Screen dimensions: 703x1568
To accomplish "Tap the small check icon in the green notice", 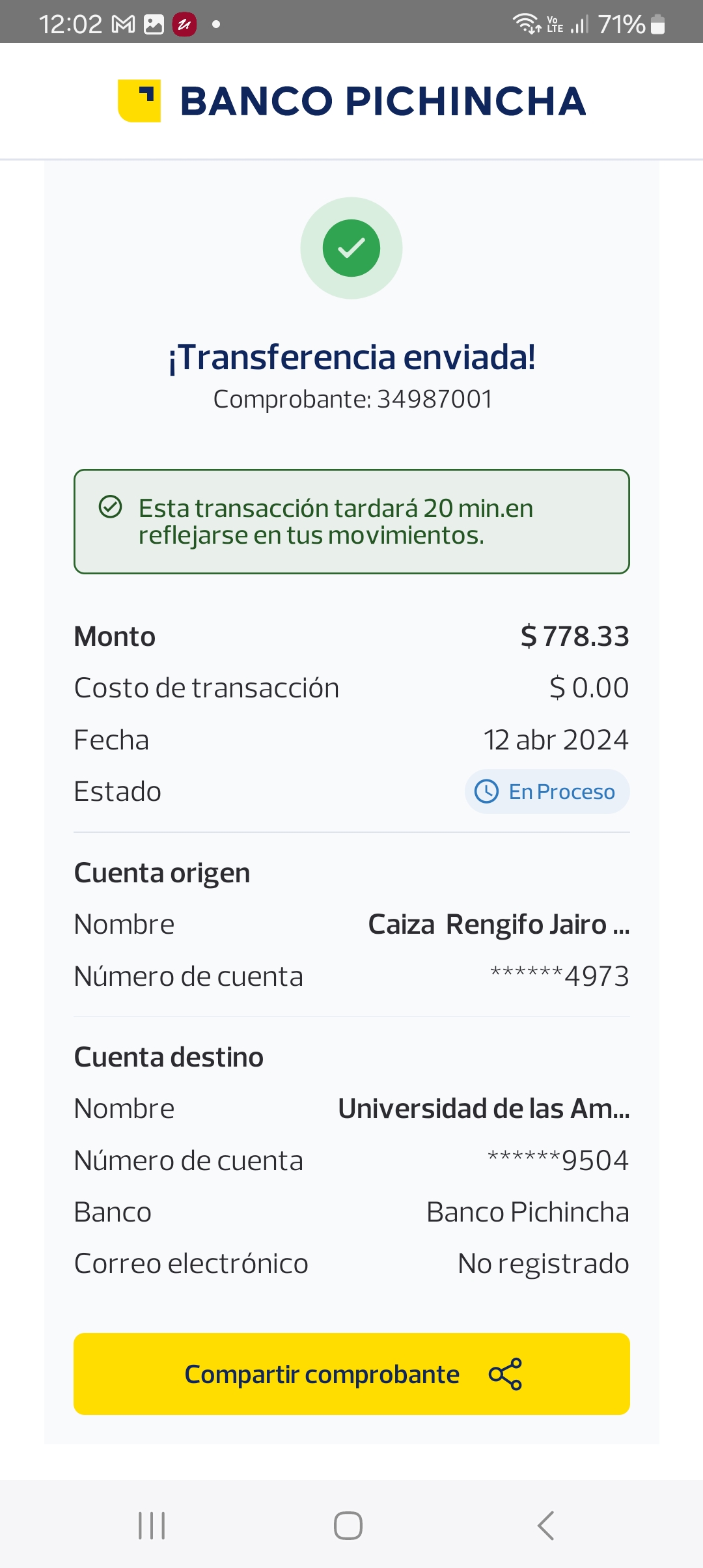I will 110,507.
